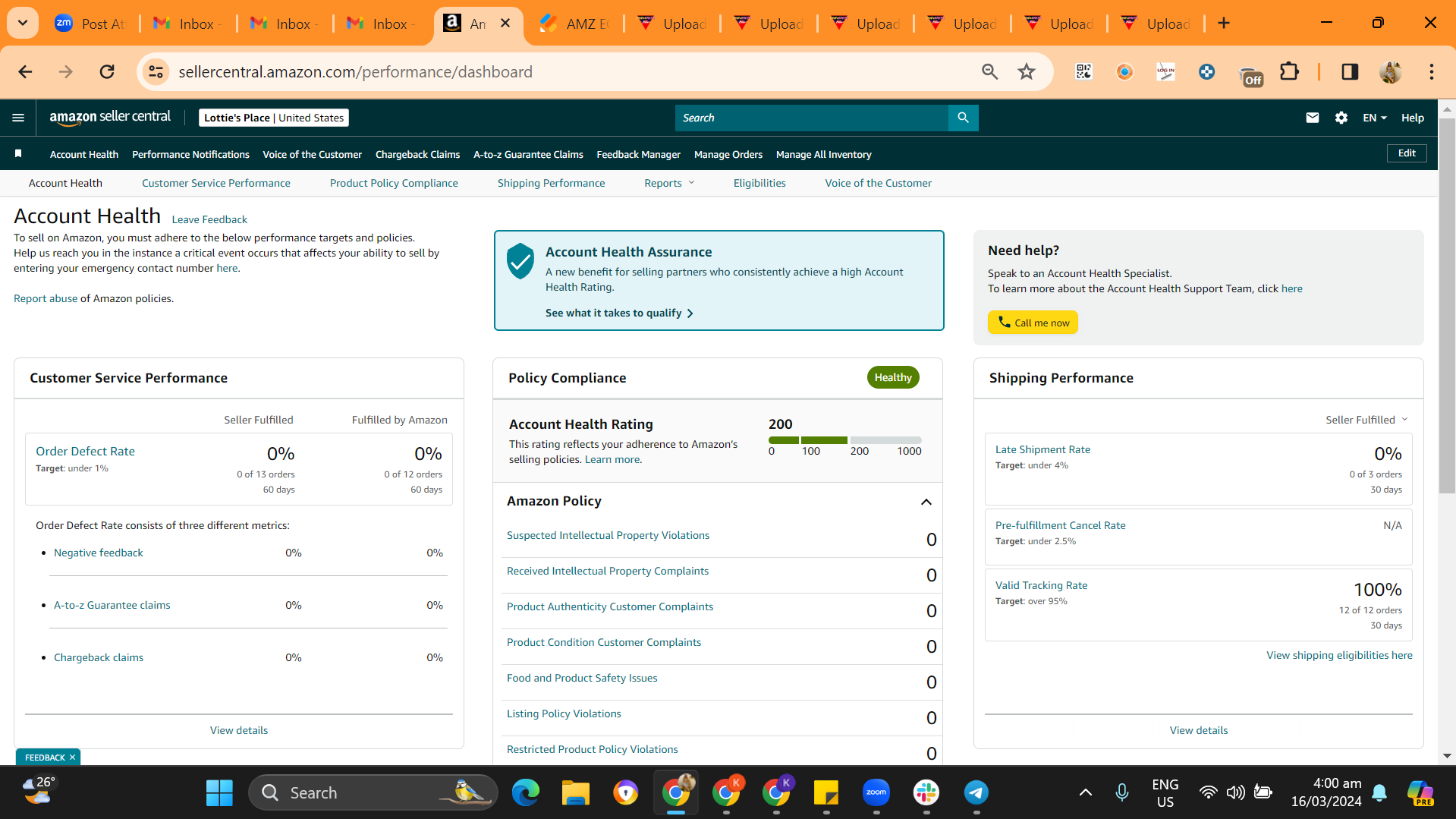Open the Seller Fulfilled dropdown in Shipping Performance
The width and height of the screenshot is (1456, 819).
1366,420
